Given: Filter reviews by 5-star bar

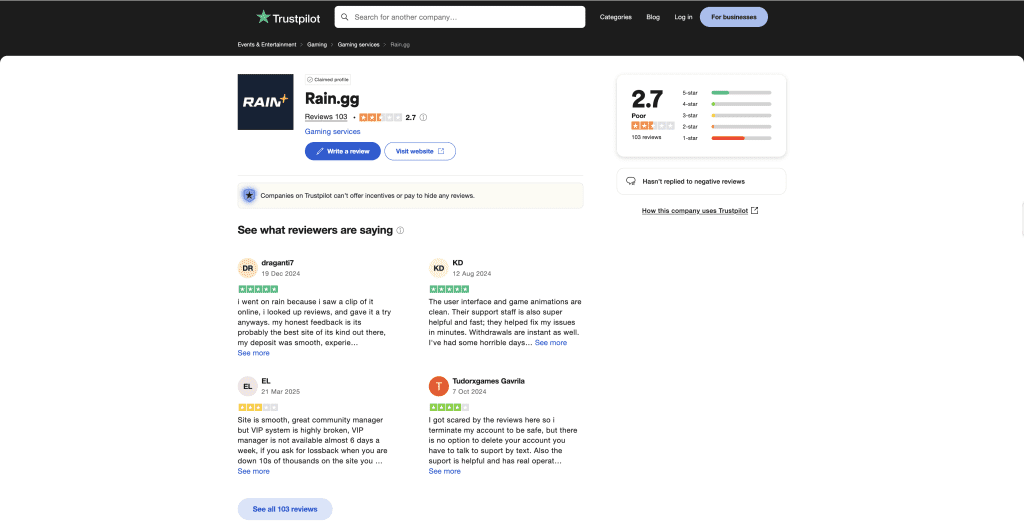Looking at the screenshot, I should tap(740, 93).
